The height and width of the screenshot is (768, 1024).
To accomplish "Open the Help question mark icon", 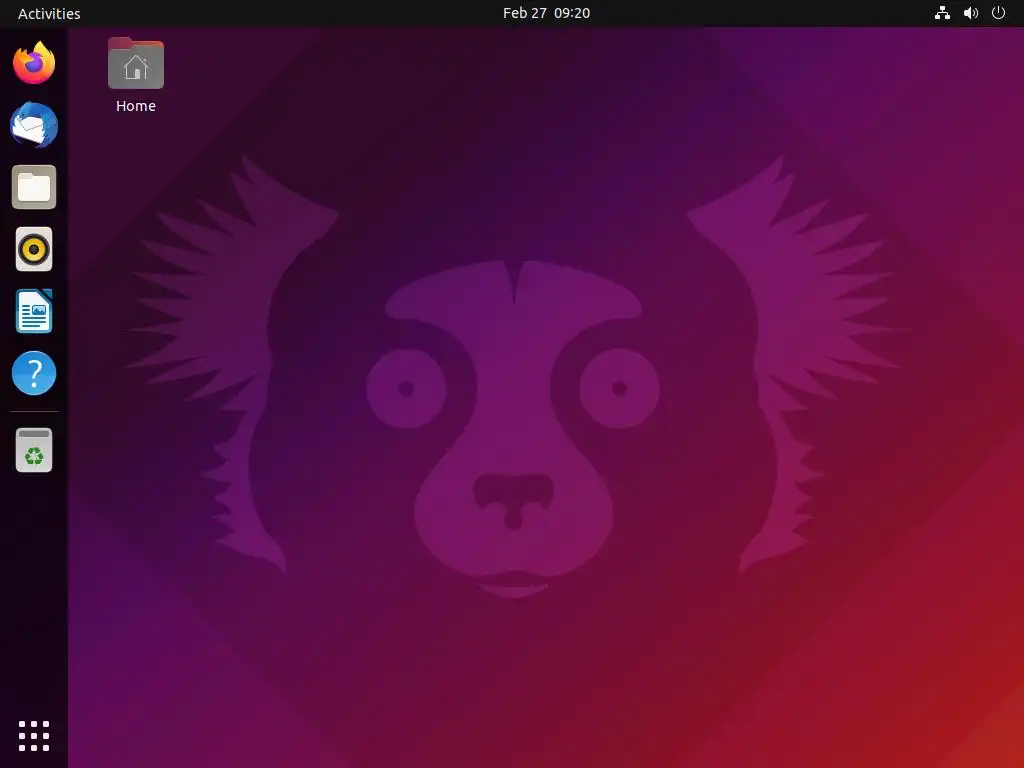I will coord(34,373).
